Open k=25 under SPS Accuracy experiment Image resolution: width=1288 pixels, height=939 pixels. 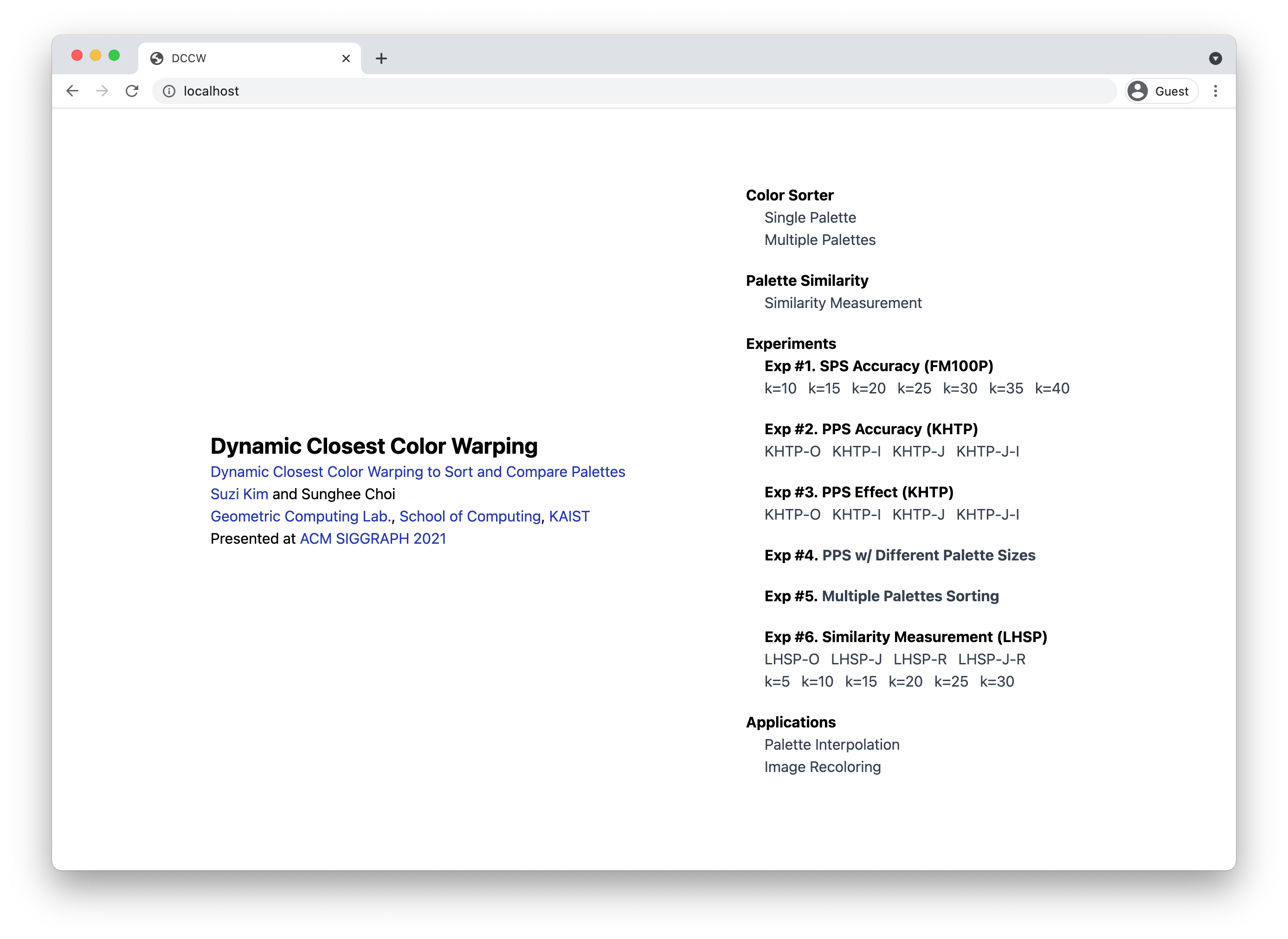[914, 388]
